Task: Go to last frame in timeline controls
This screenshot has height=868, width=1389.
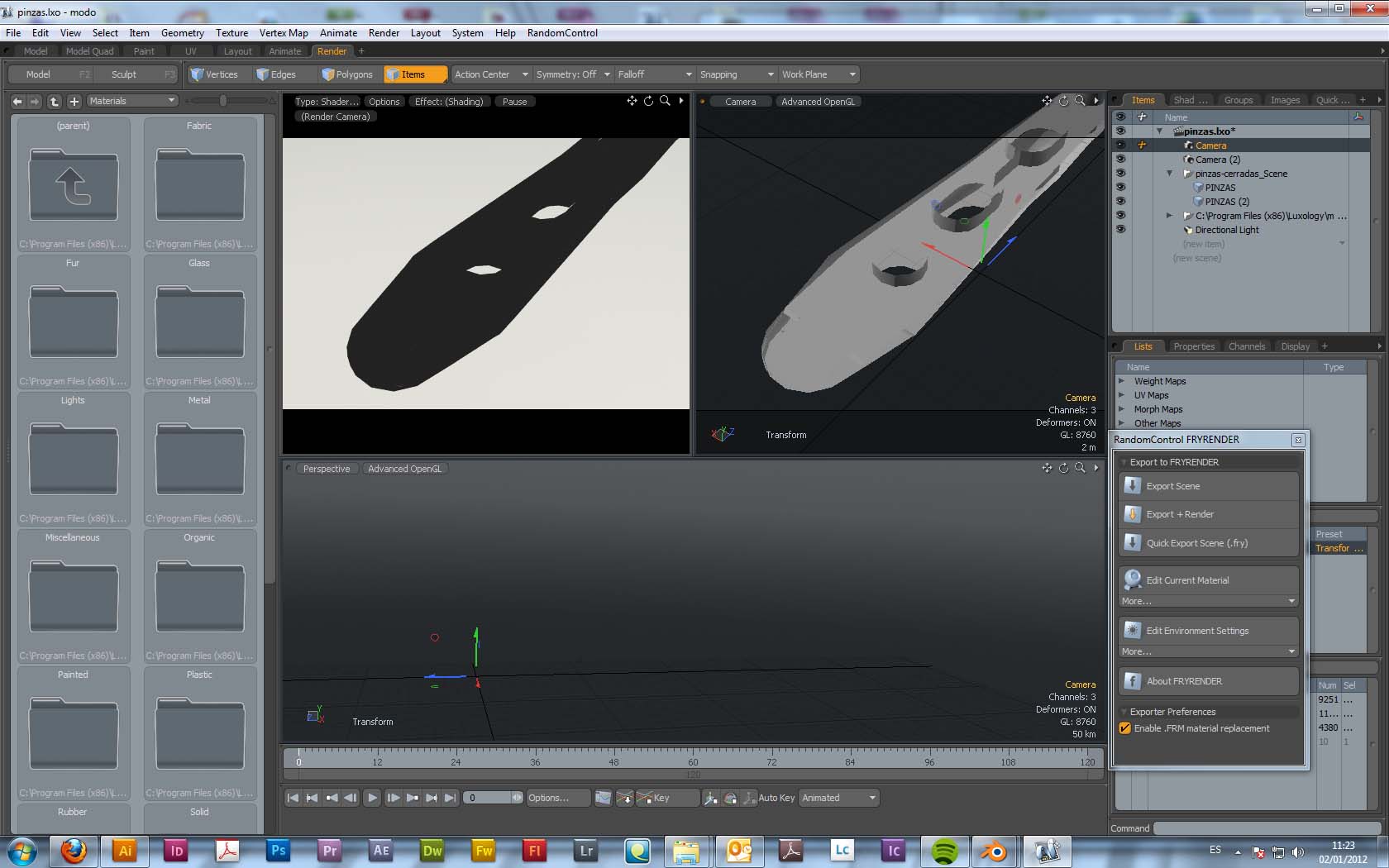Action: (450, 798)
